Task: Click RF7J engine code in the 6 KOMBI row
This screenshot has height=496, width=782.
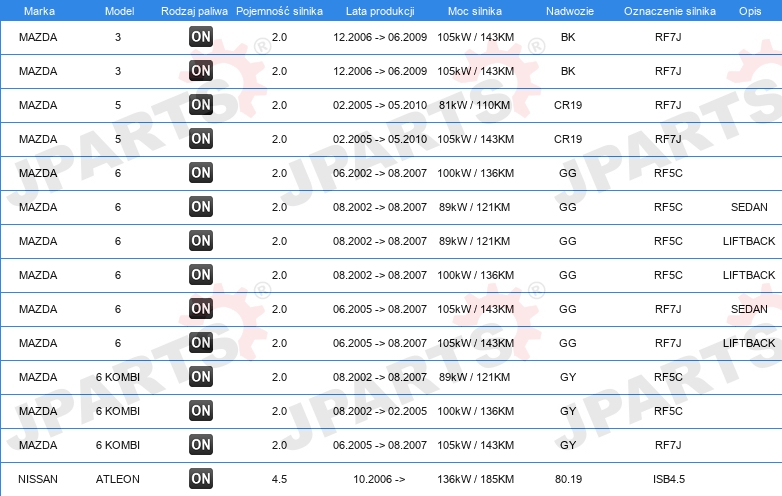Action: tap(668, 445)
